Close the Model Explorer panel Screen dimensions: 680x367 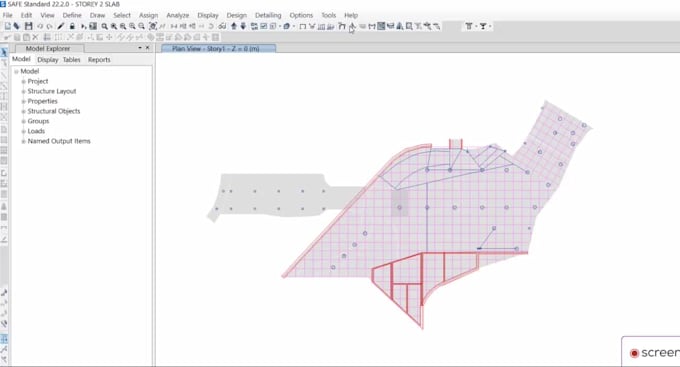click(147, 48)
